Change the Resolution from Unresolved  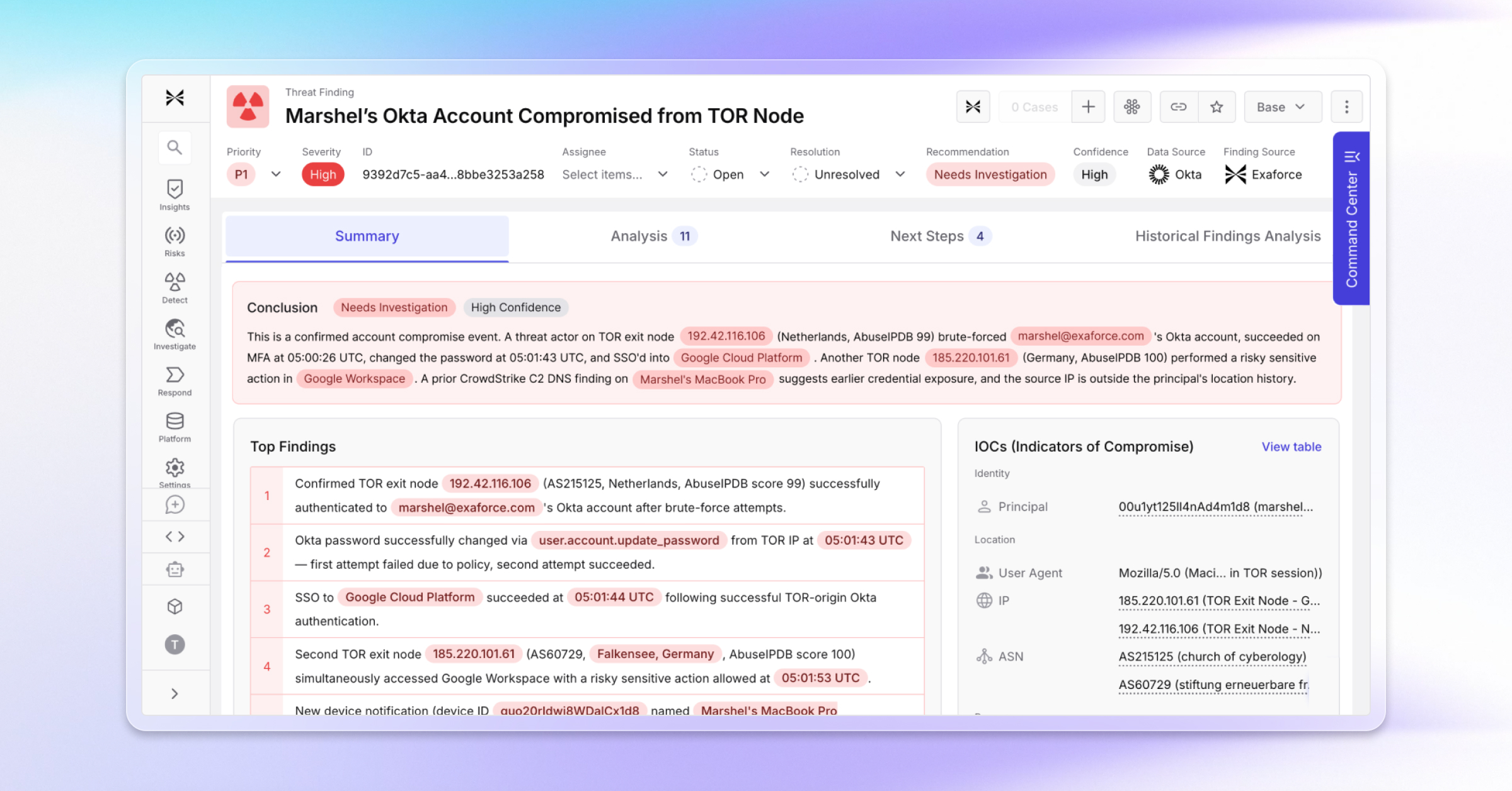click(849, 174)
